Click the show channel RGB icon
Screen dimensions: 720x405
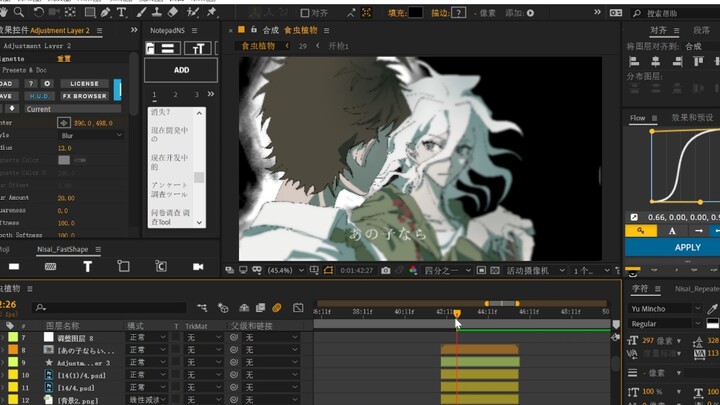point(413,270)
